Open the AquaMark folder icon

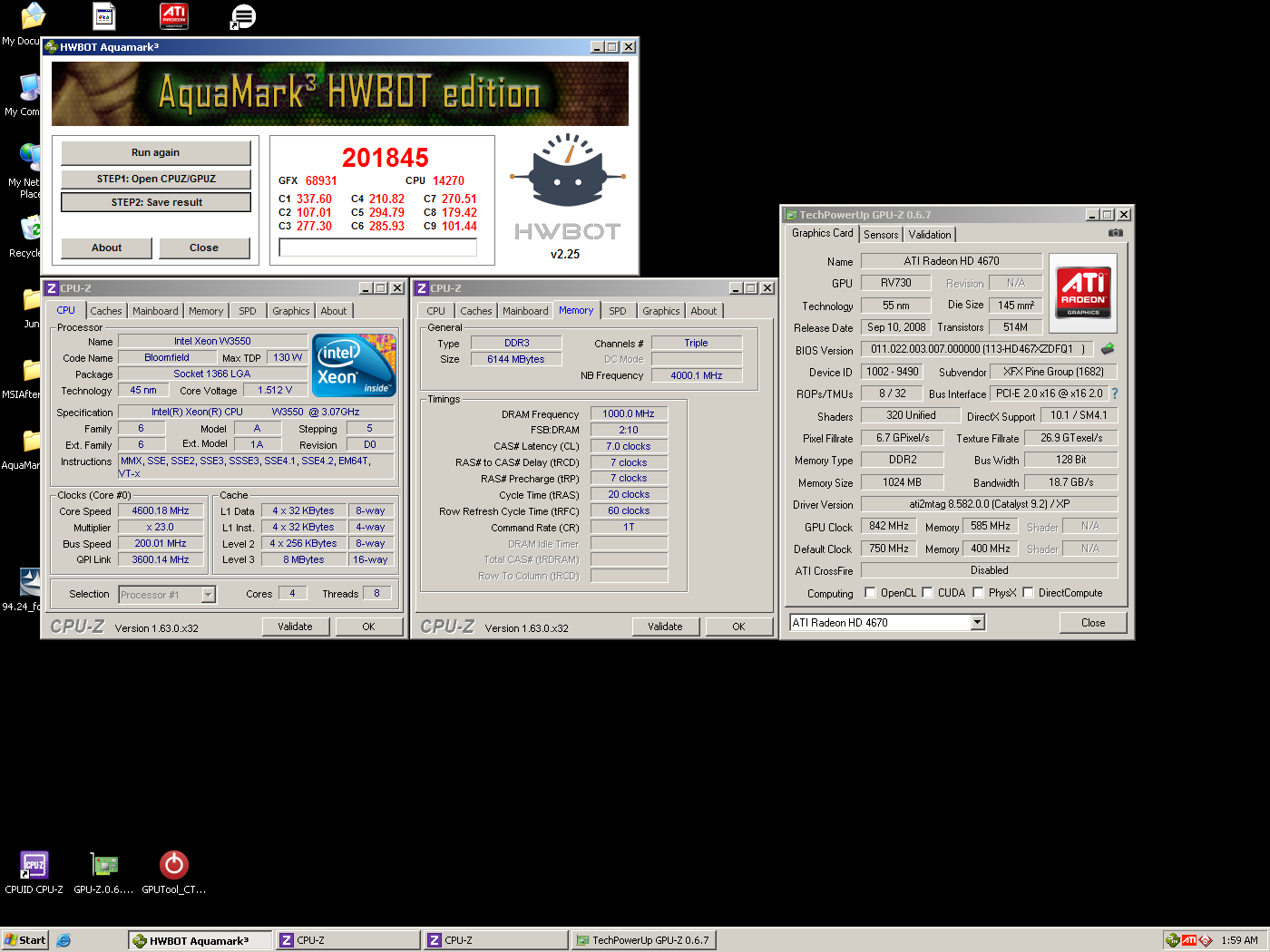point(30,441)
